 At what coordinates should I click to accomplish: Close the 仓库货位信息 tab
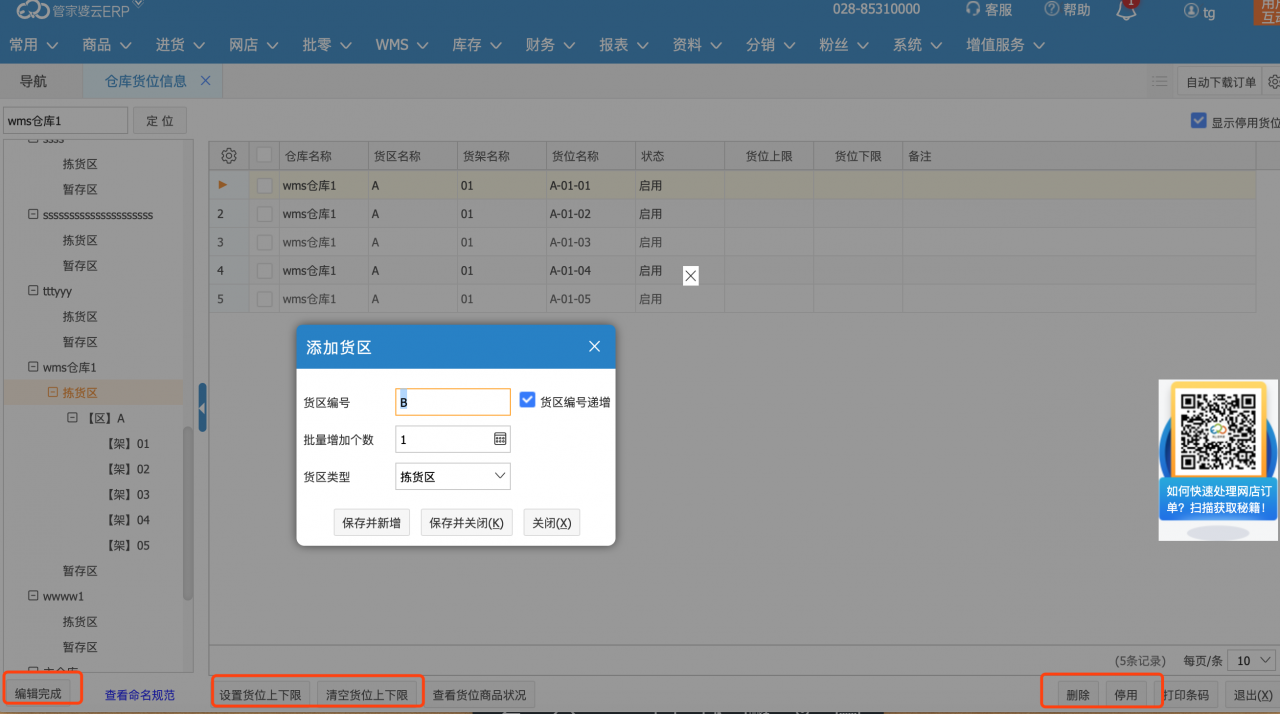point(206,81)
